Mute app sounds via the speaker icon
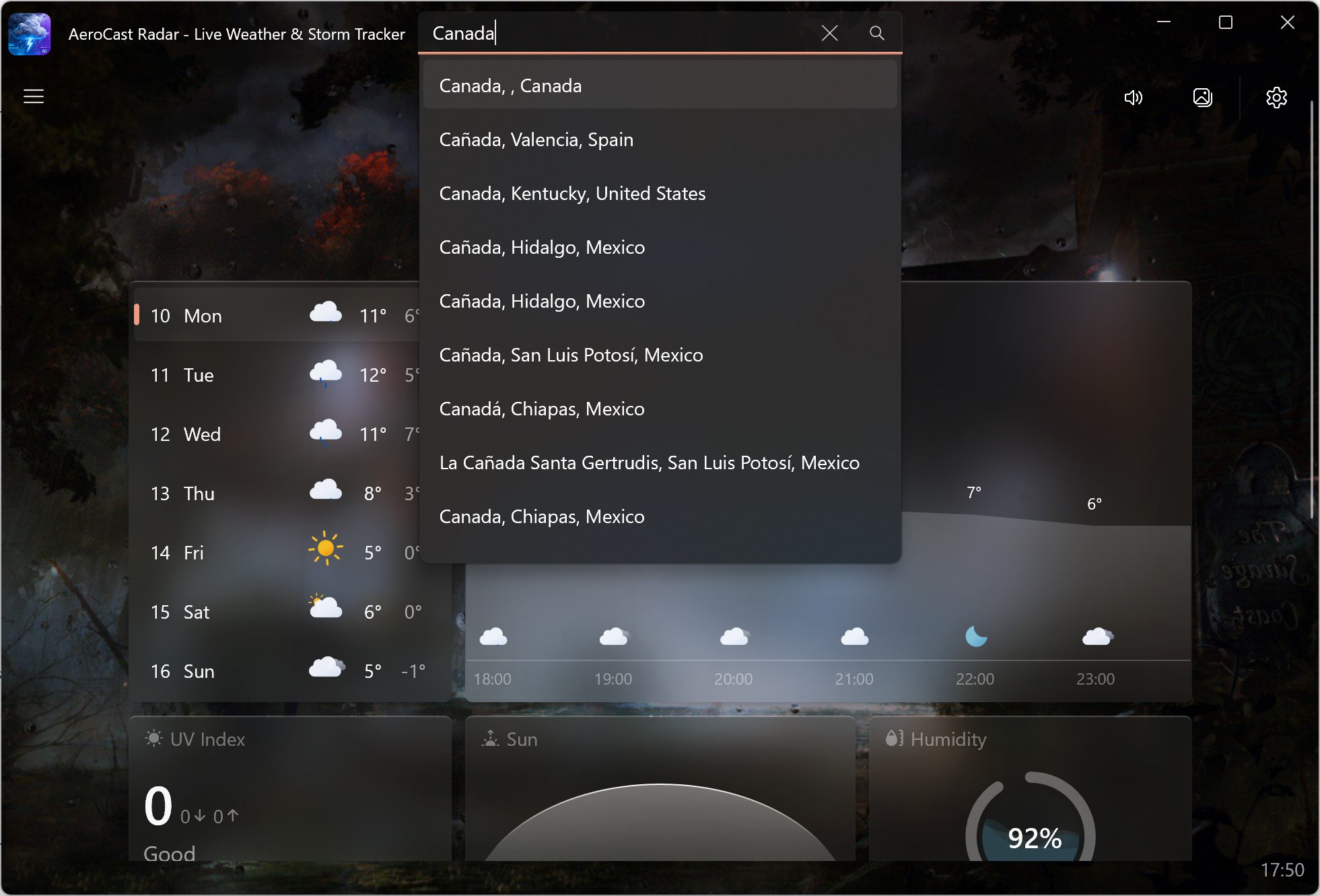Image resolution: width=1320 pixels, height=896 pixels. point(1134,98)
